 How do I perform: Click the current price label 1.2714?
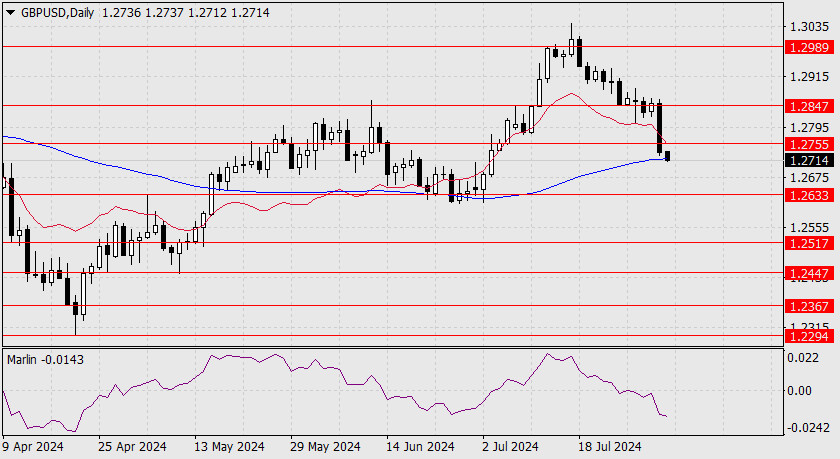pyautogui.click(x=809, y=160)
